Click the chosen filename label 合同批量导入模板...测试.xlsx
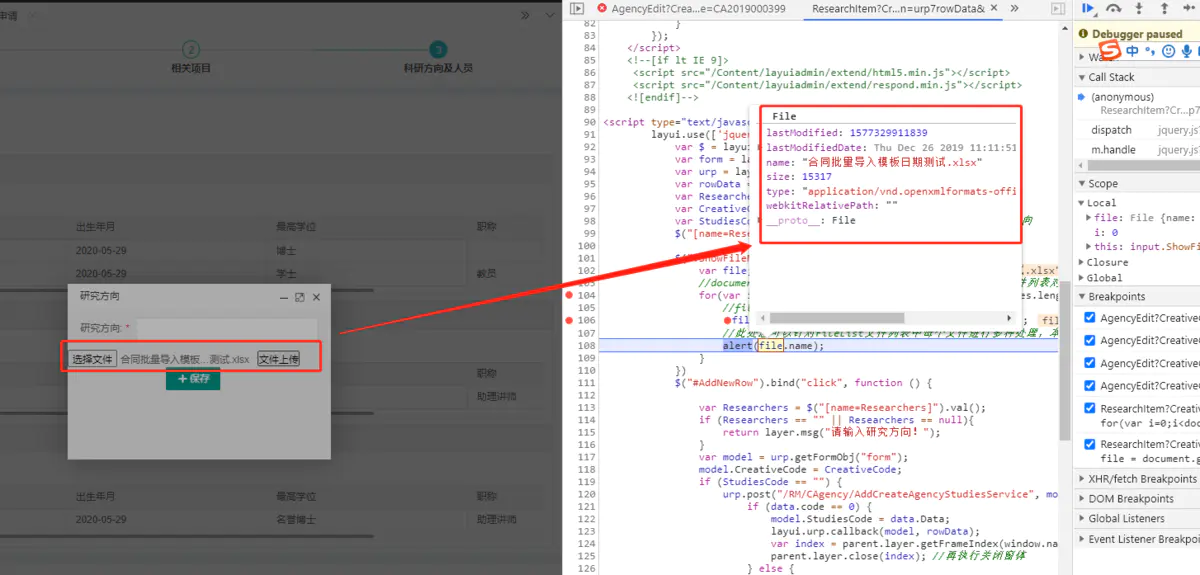Screen dimensions: 1200x575 pyautogui.click(x=185, y=359)
